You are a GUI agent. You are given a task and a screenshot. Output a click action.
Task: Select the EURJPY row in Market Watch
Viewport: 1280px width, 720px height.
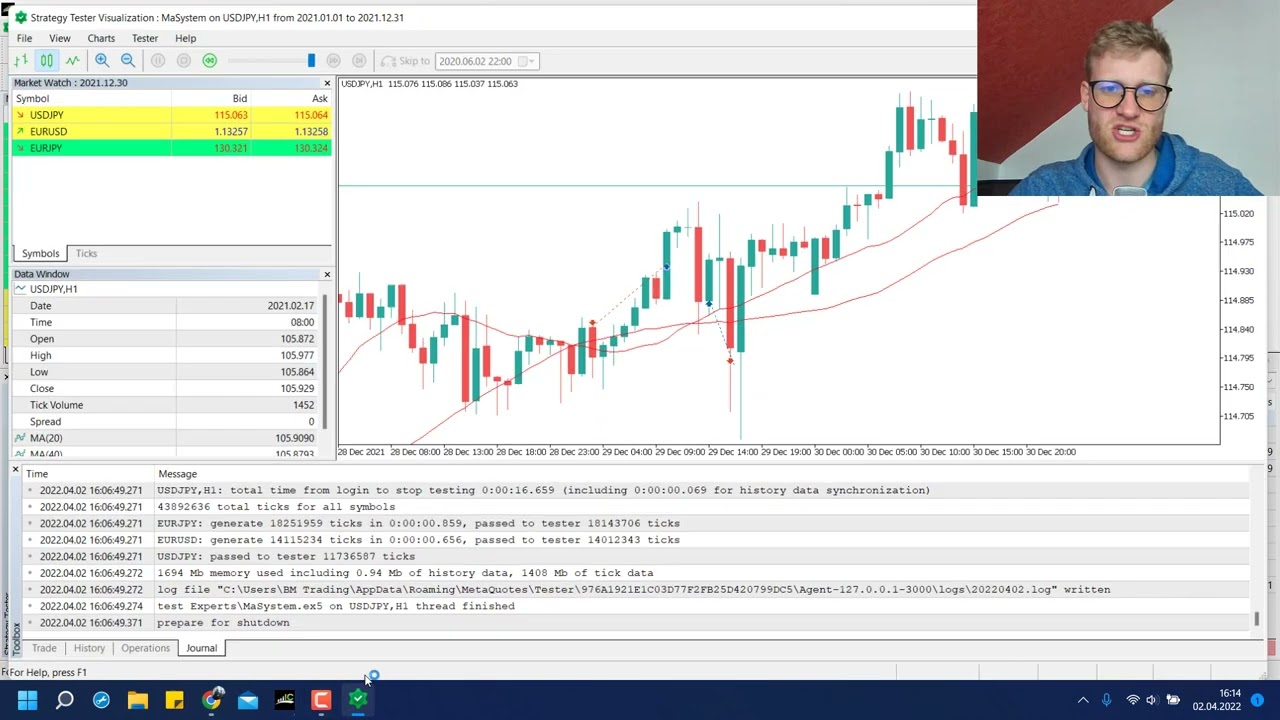tap(171, 148)
